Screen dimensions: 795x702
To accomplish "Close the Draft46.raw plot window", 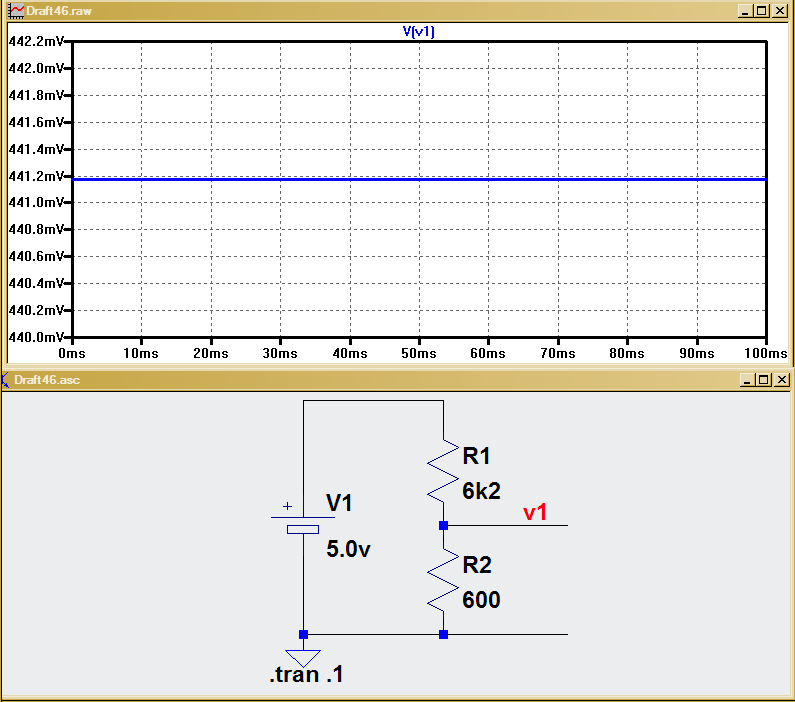I will [x=779, y=11].
